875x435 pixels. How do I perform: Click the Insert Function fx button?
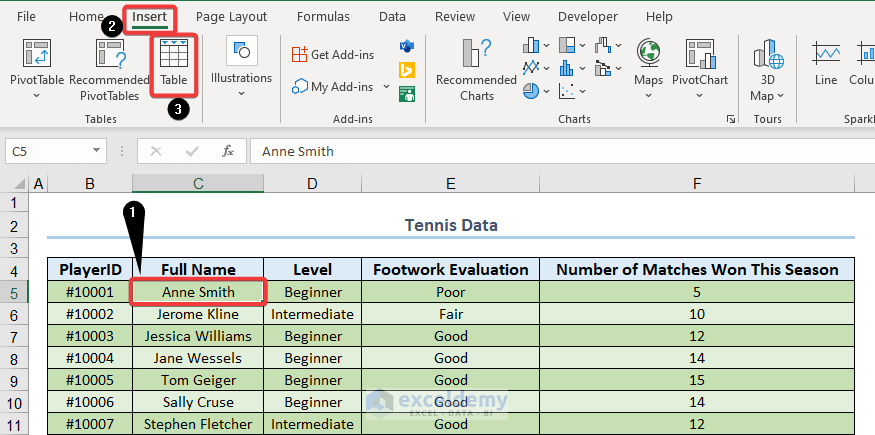click(228, 151)
